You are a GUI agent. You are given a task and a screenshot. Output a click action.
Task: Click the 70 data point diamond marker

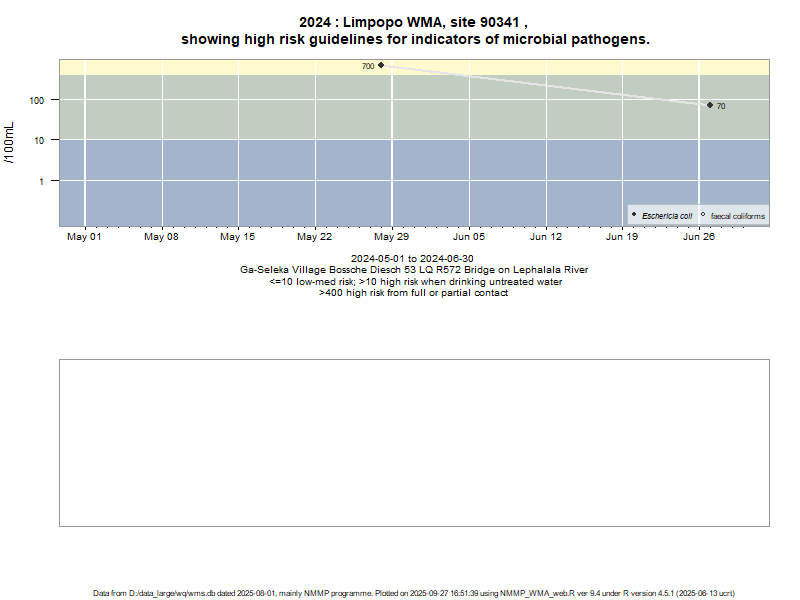click(710, 105)
